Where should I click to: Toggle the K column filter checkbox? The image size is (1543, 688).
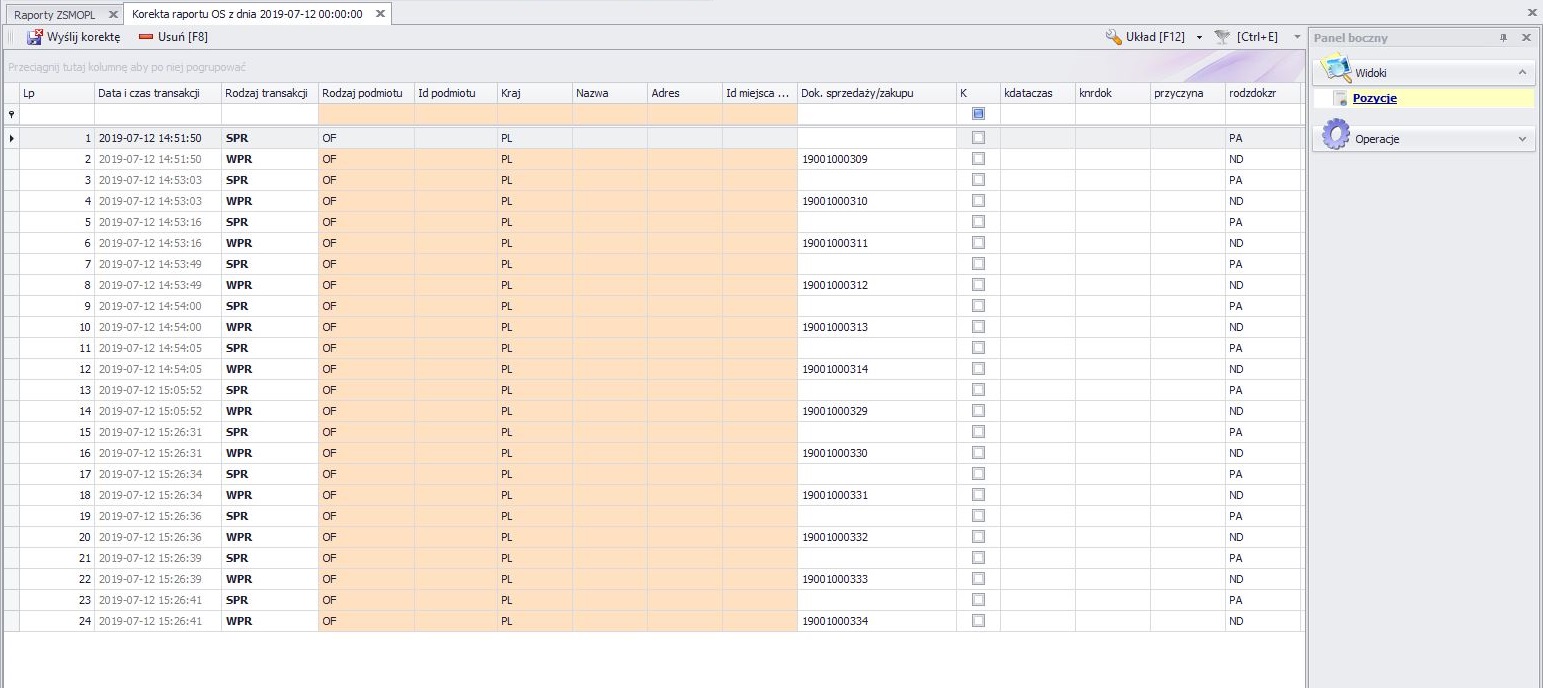pos(978,114)
